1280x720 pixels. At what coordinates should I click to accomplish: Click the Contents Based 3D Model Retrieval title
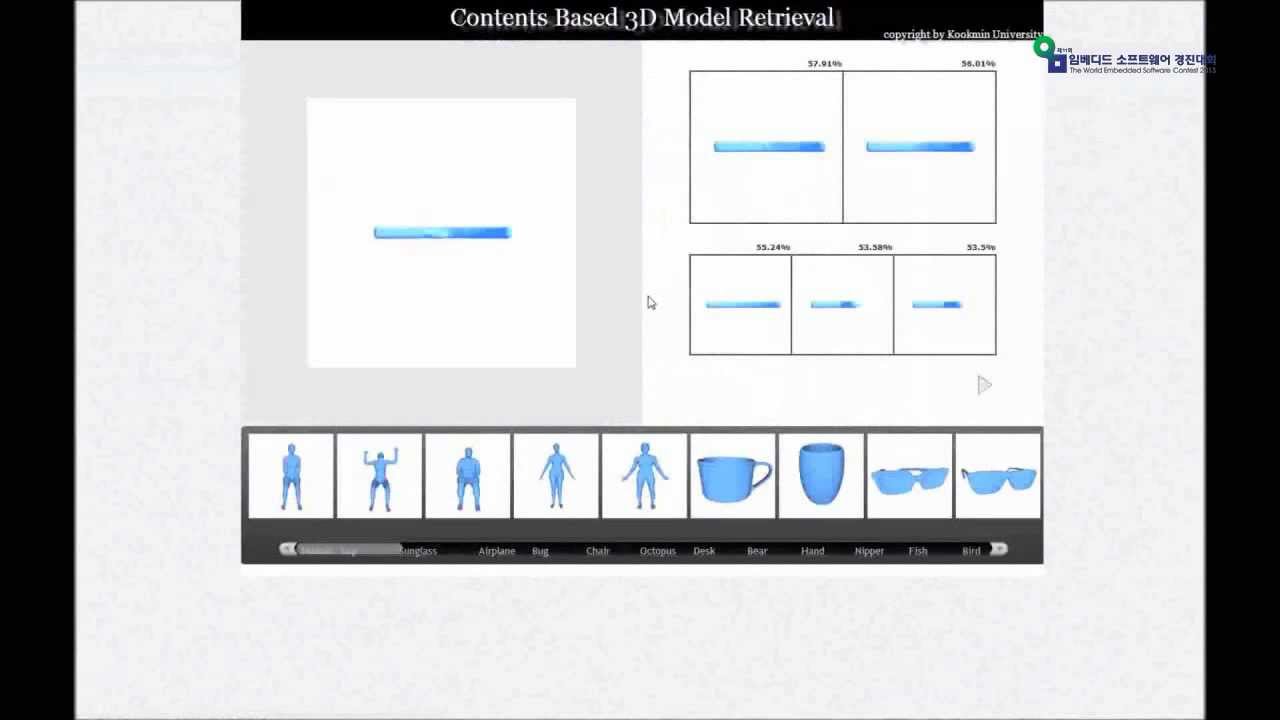pyautogui.click(x=642, y=18)
